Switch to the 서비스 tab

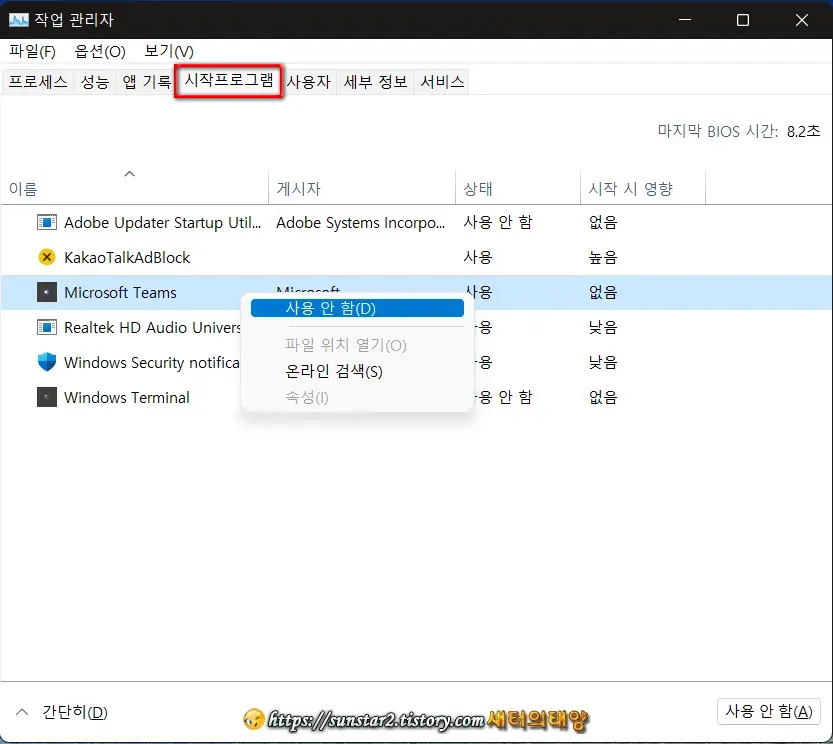(x=441, y=81)
